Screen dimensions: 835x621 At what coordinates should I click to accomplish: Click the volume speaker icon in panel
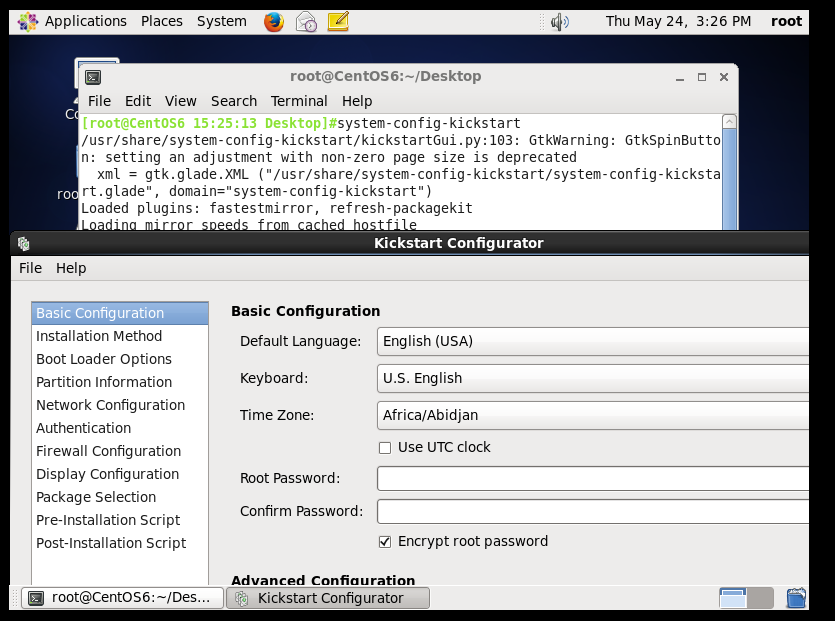[559, 22]
